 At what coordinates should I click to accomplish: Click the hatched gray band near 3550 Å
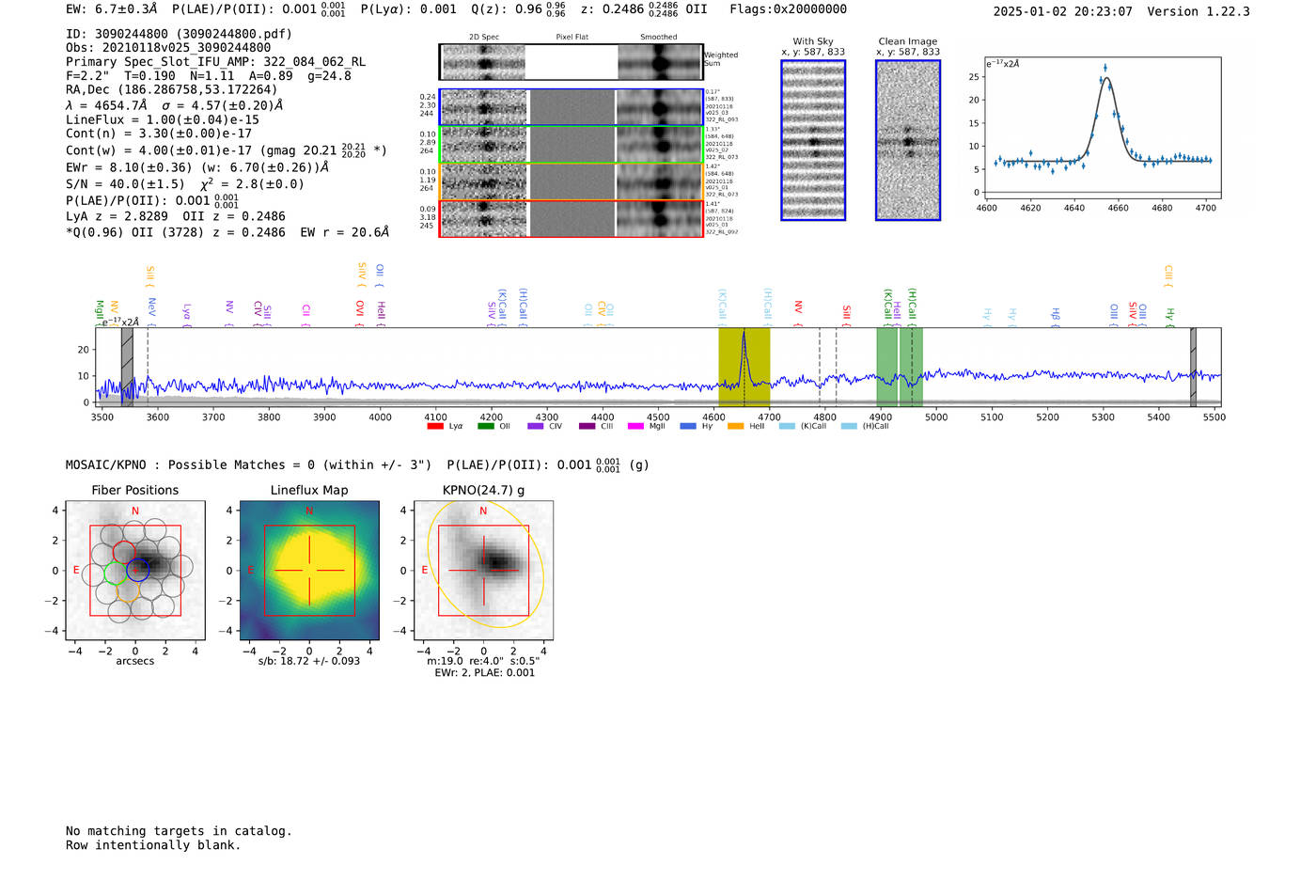point(127,368)
